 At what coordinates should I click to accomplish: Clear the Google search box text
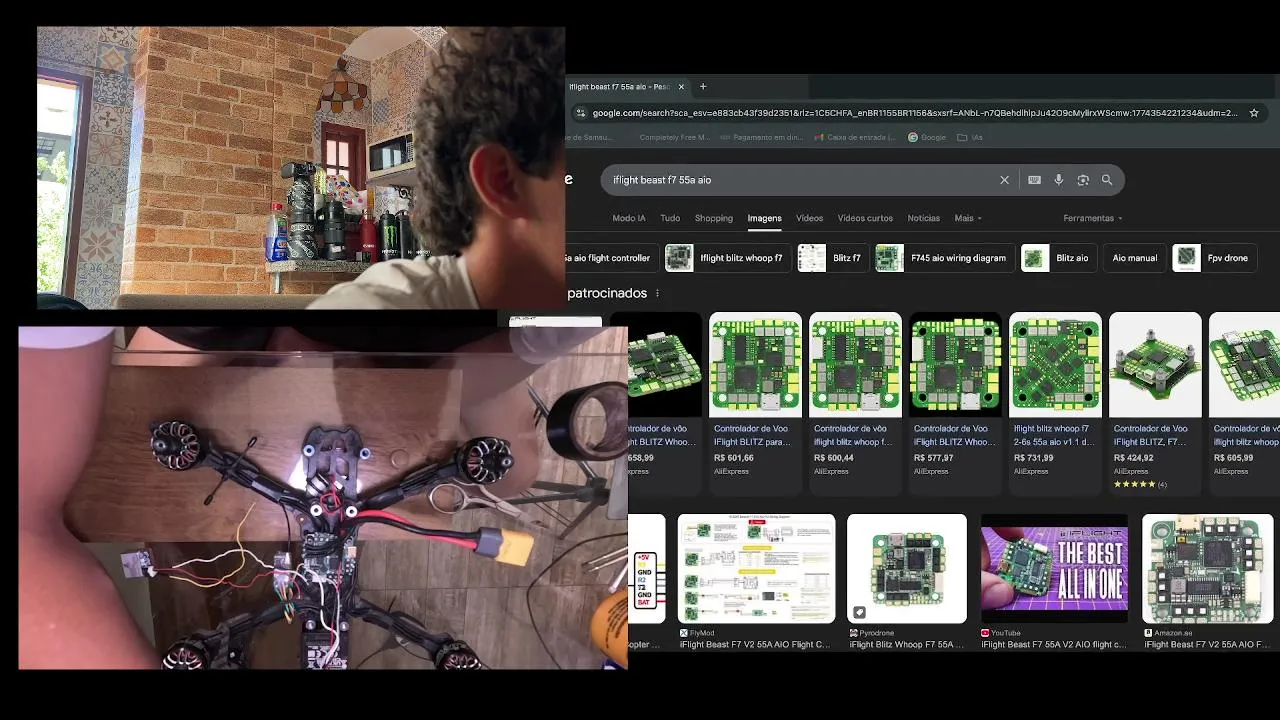(1004, 180)
